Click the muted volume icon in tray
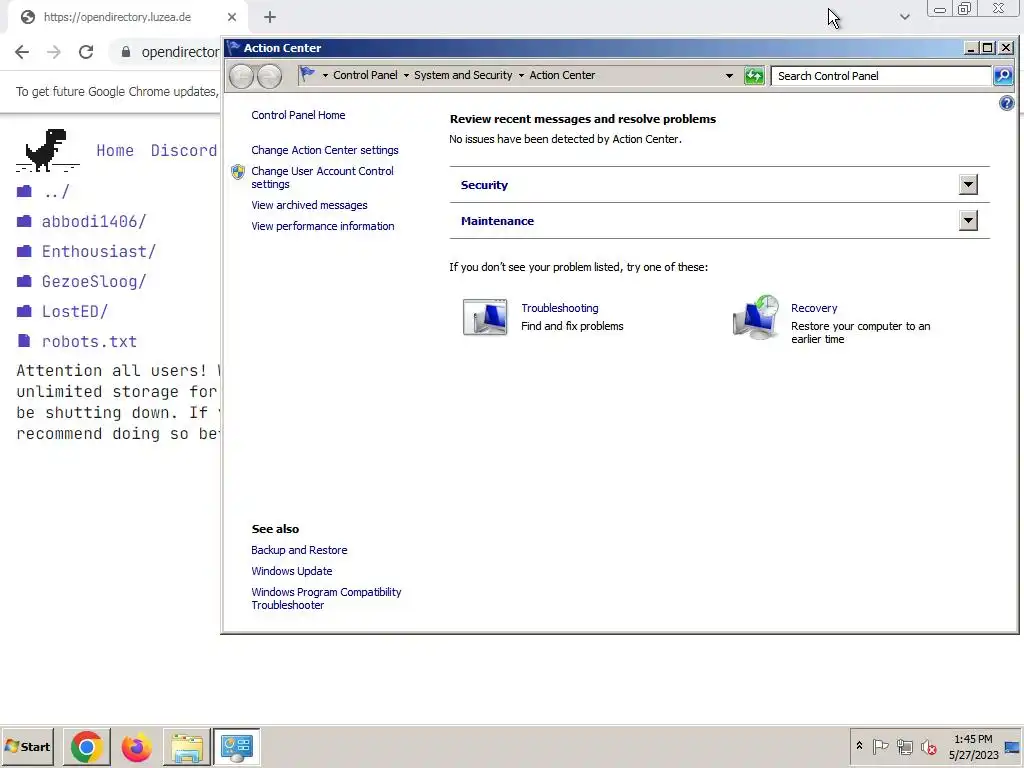This screenshot has height=768, width=1024. (929, 746)
